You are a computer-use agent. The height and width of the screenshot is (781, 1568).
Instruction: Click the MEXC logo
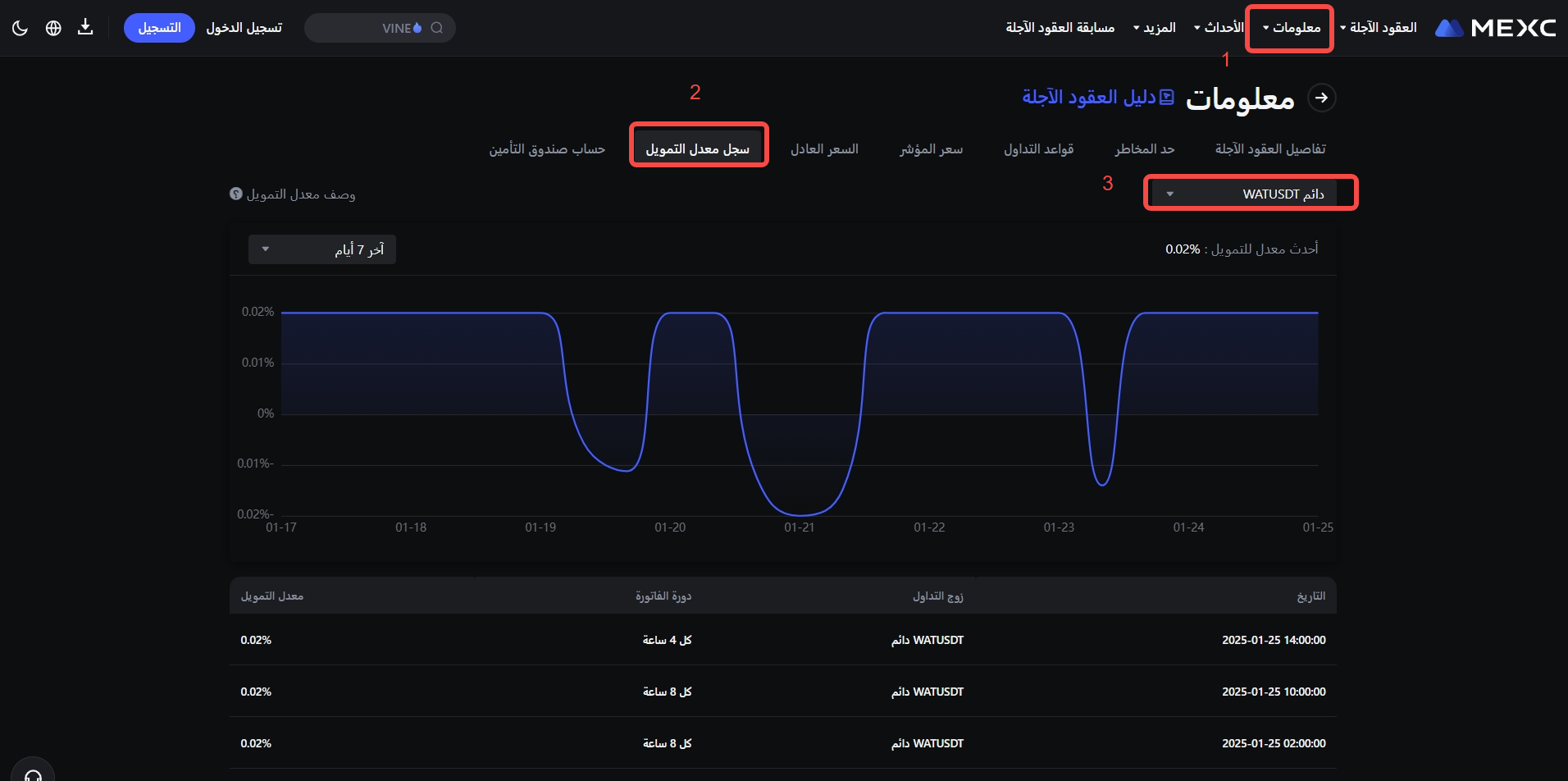point(1495,28)
